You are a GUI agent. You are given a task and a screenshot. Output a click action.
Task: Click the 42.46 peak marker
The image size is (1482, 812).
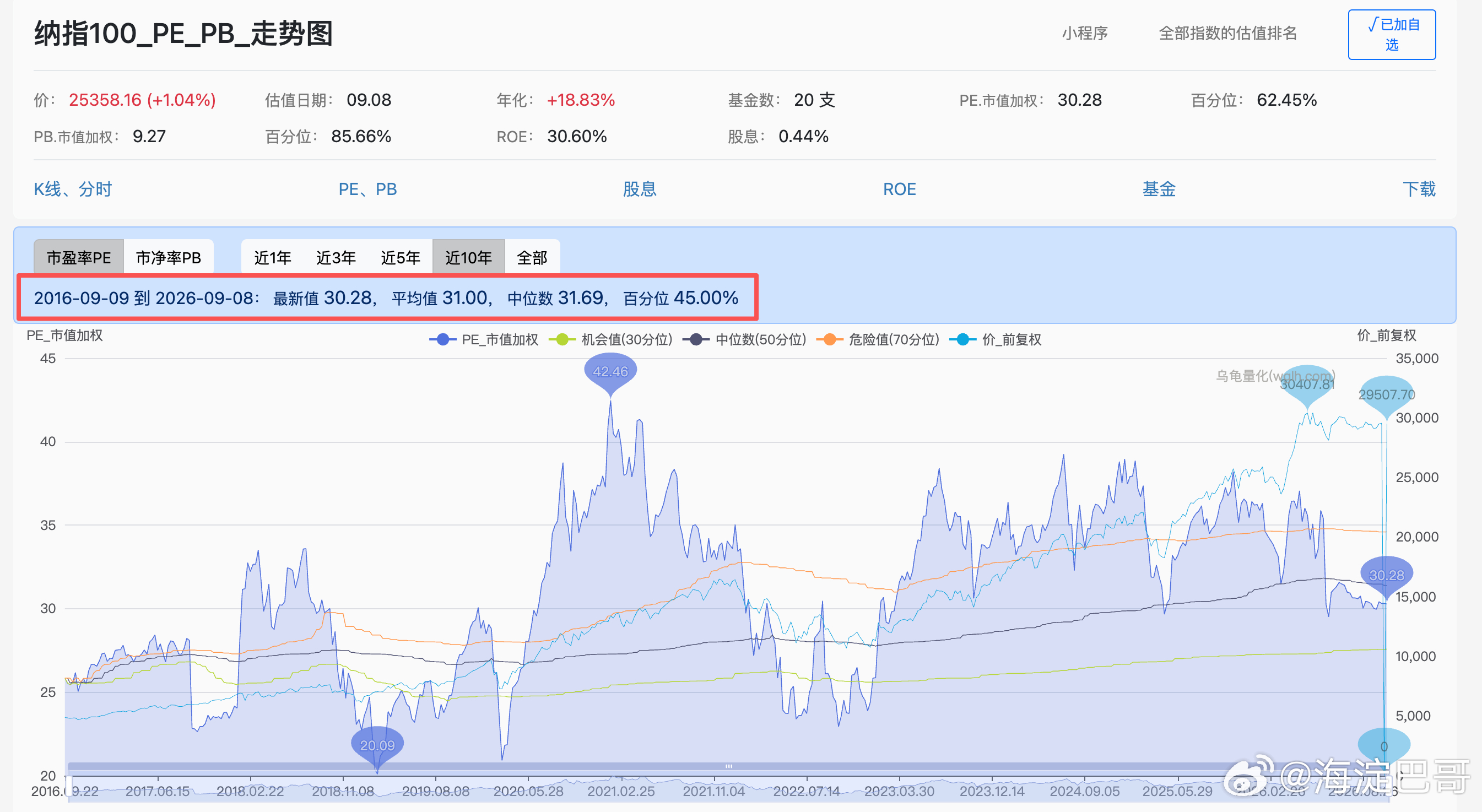click(x=610, y=371)
